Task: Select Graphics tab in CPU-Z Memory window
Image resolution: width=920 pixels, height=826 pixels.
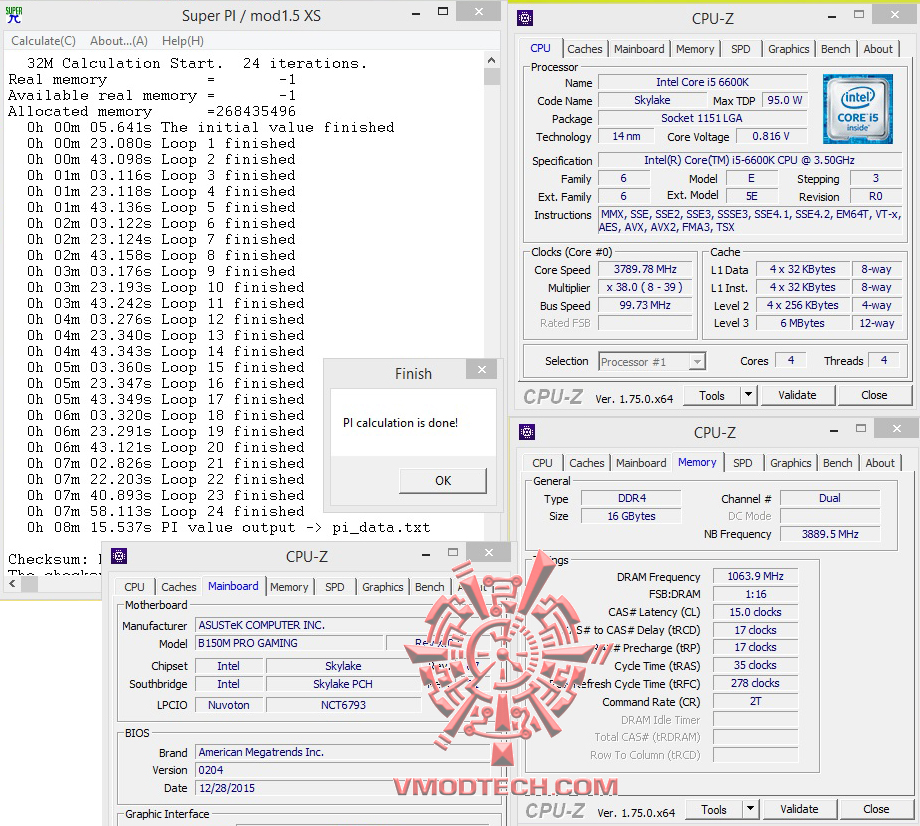Action: click(790, 463)
